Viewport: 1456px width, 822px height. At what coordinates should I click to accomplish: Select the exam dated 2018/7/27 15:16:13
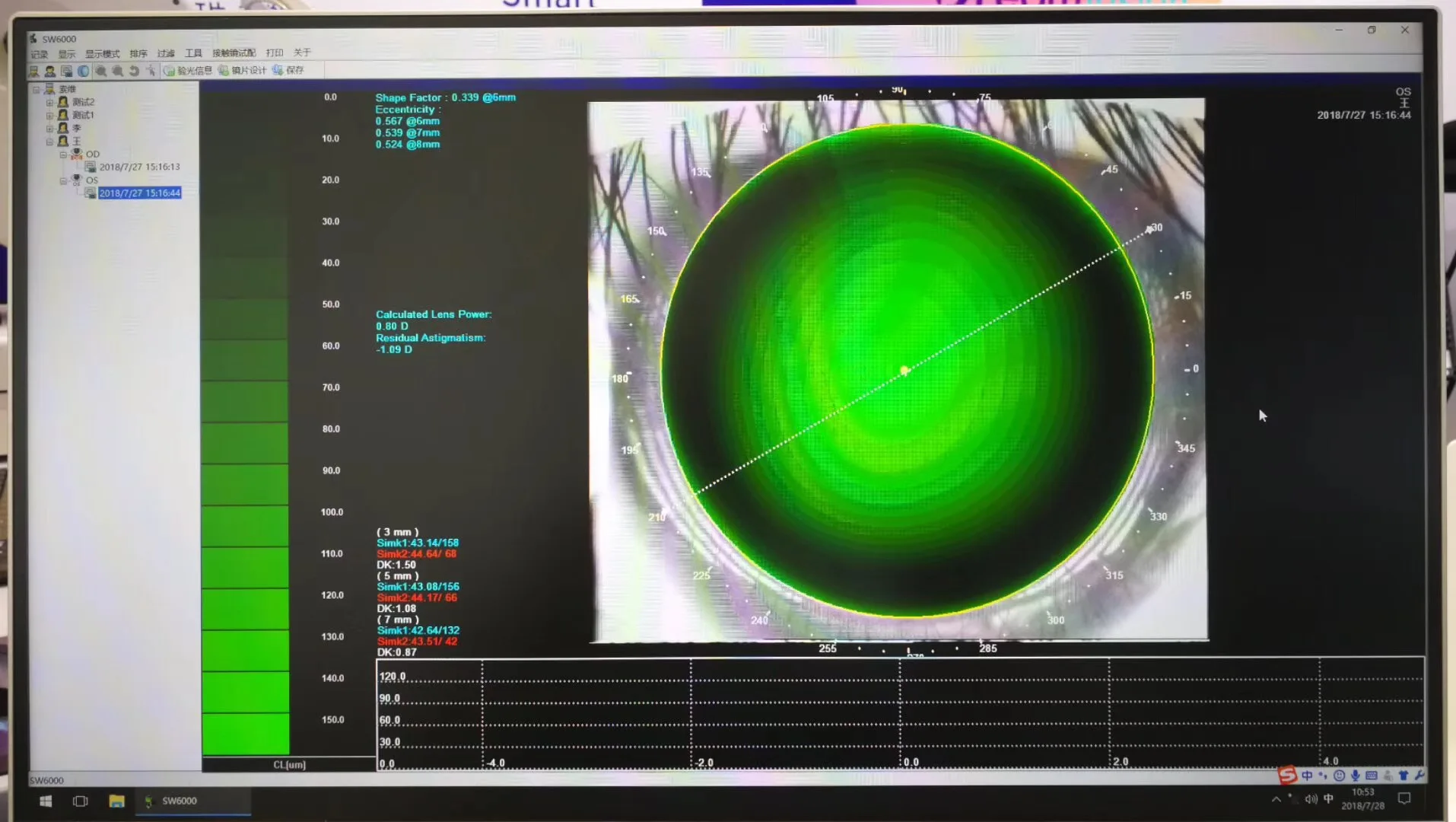(141, 167)
